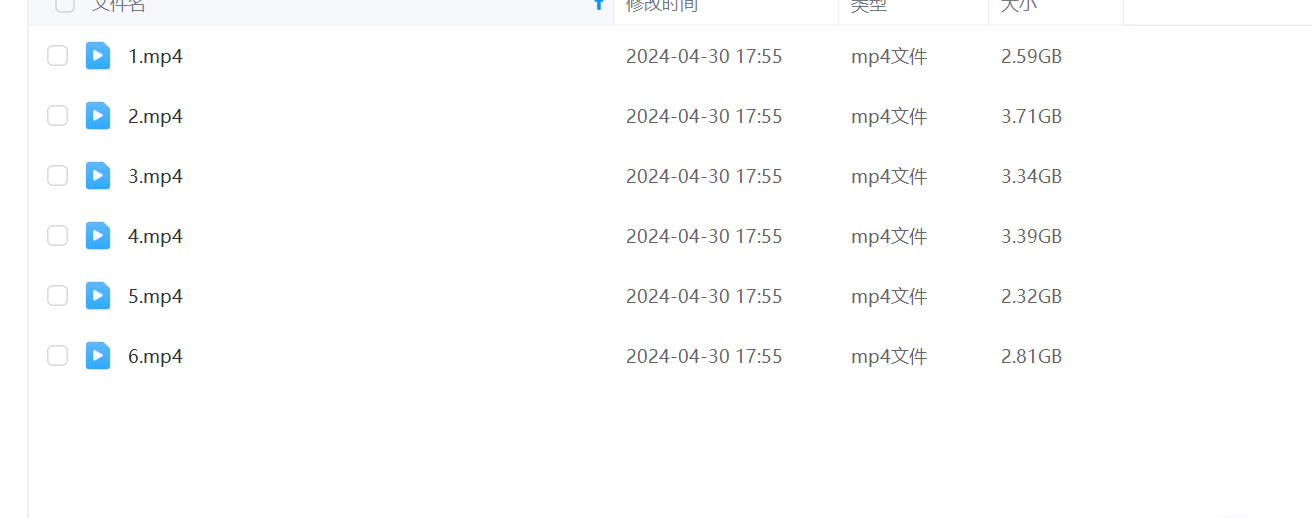Tick the checkbox for 1.mp4
This screenshot has height=518, width=1312.
[58, 56]
